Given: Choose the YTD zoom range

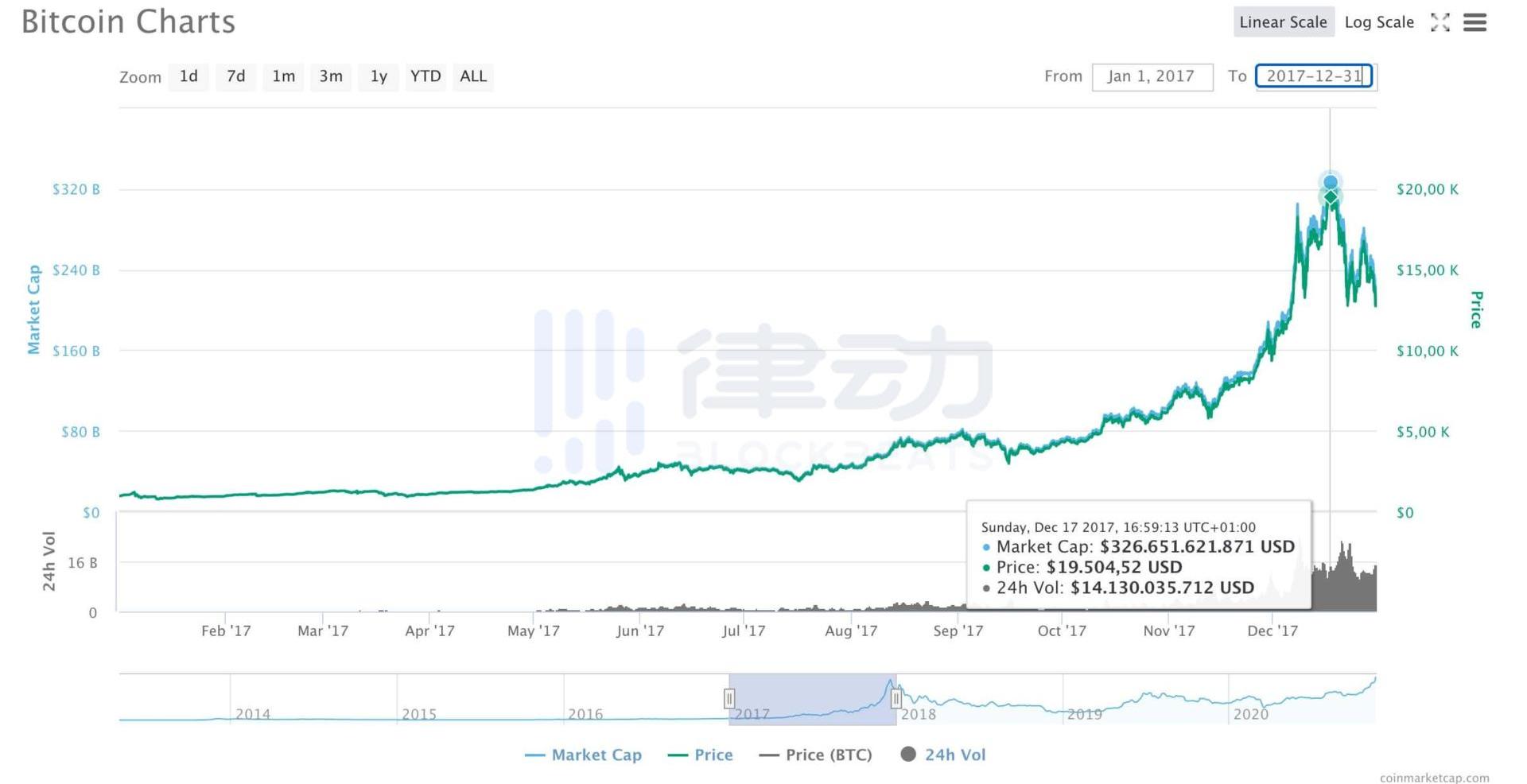Looking at the screenshot, I should click(425, 76).
